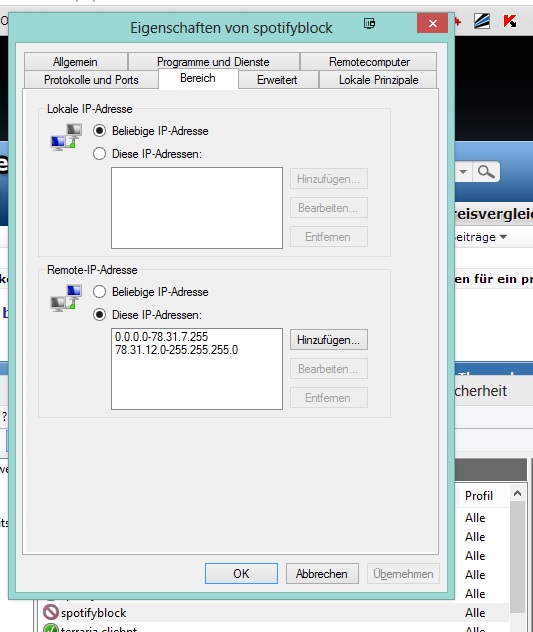Viewport: 533px width, 632px height.
Task: Select 'Diese IP-Adressen' under Lokale IP-Adresse
Action: coord(100,154)
